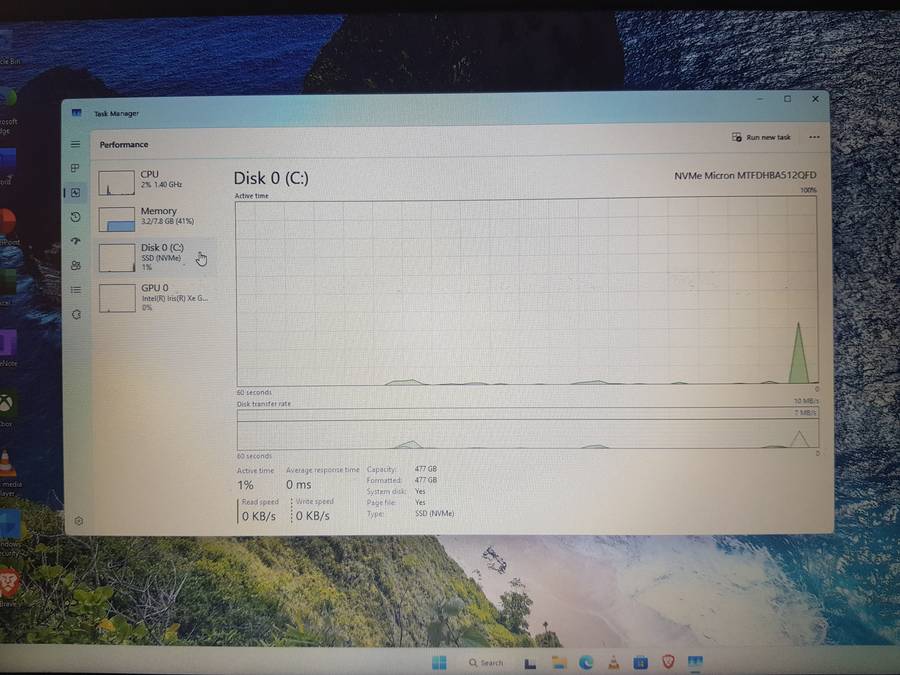The image size is (900, 675).
Task: Open Task Manager settings gear
Action: coord(79,521)
